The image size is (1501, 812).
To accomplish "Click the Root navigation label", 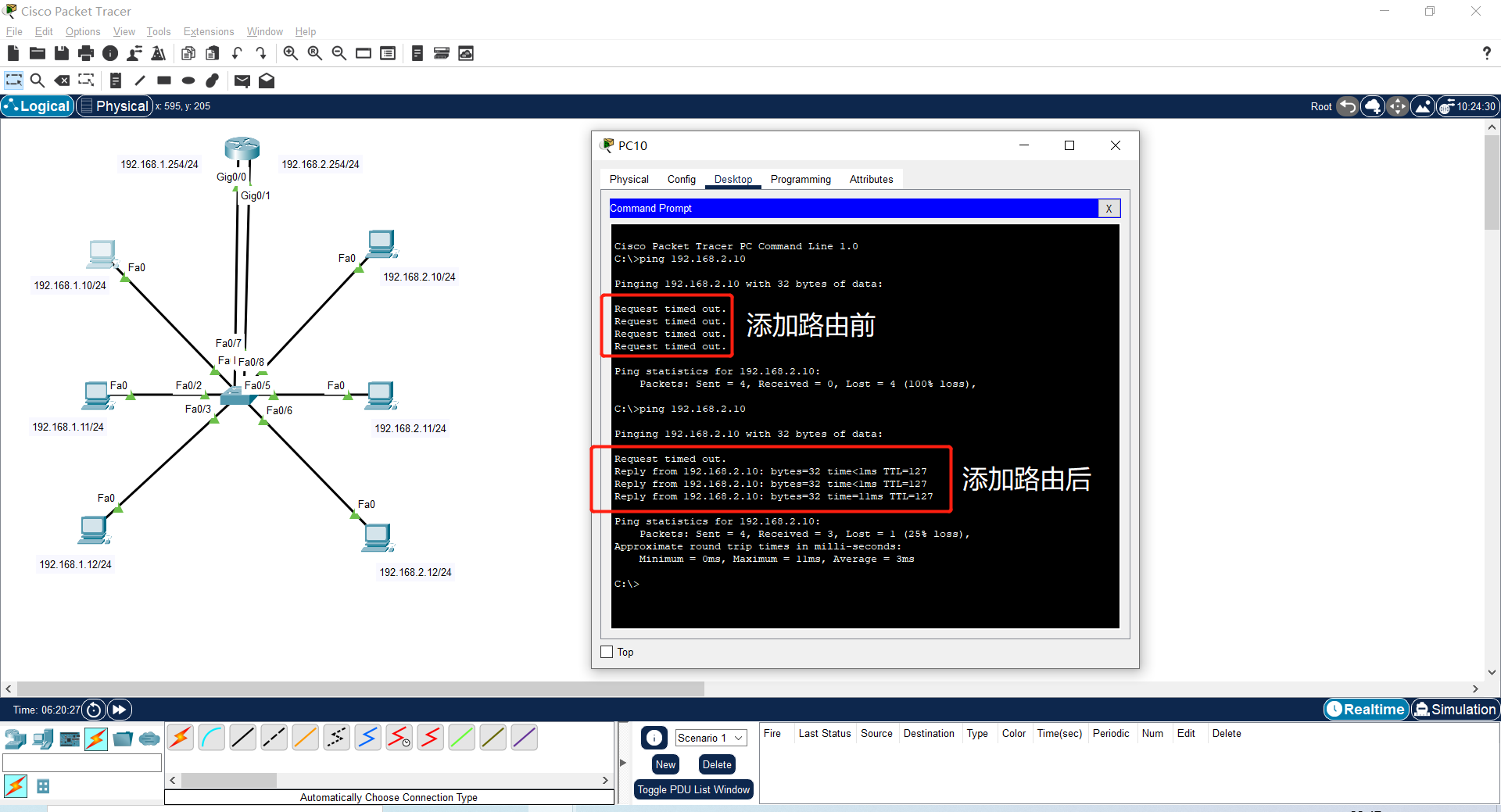I will tap(1321, 106).
